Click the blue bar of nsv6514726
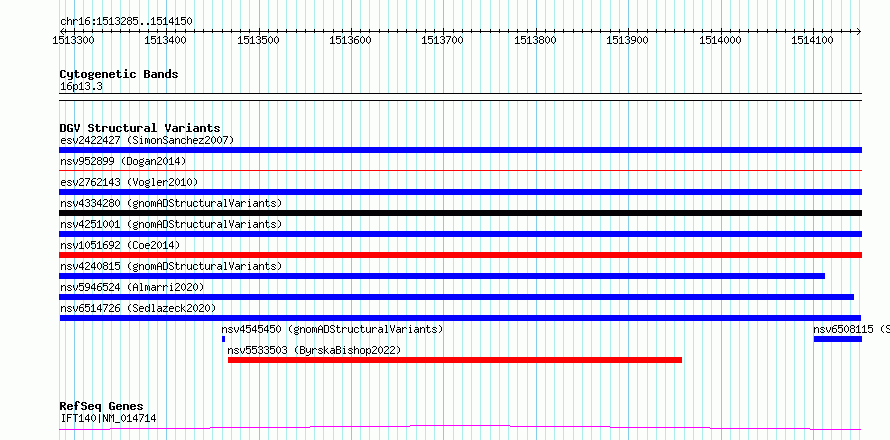The width and height of the screenshot is (890, 440). tap(460, 318)
